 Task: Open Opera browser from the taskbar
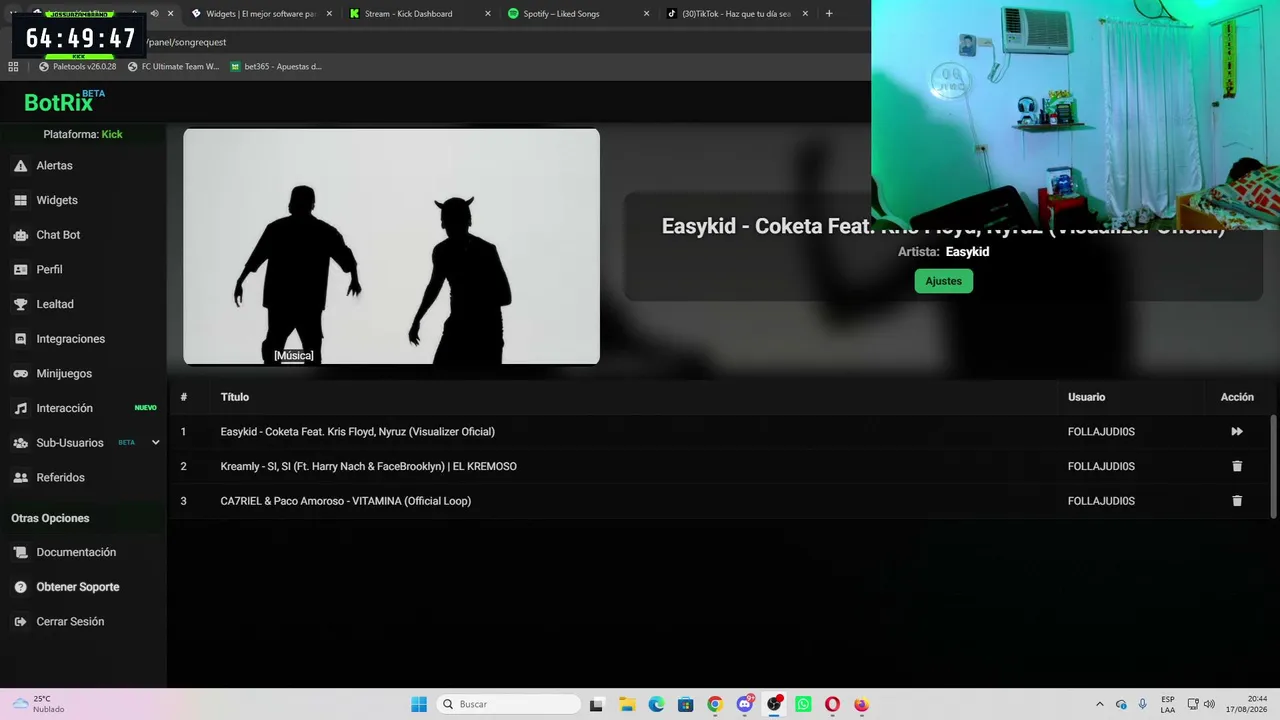coord(832,704)
